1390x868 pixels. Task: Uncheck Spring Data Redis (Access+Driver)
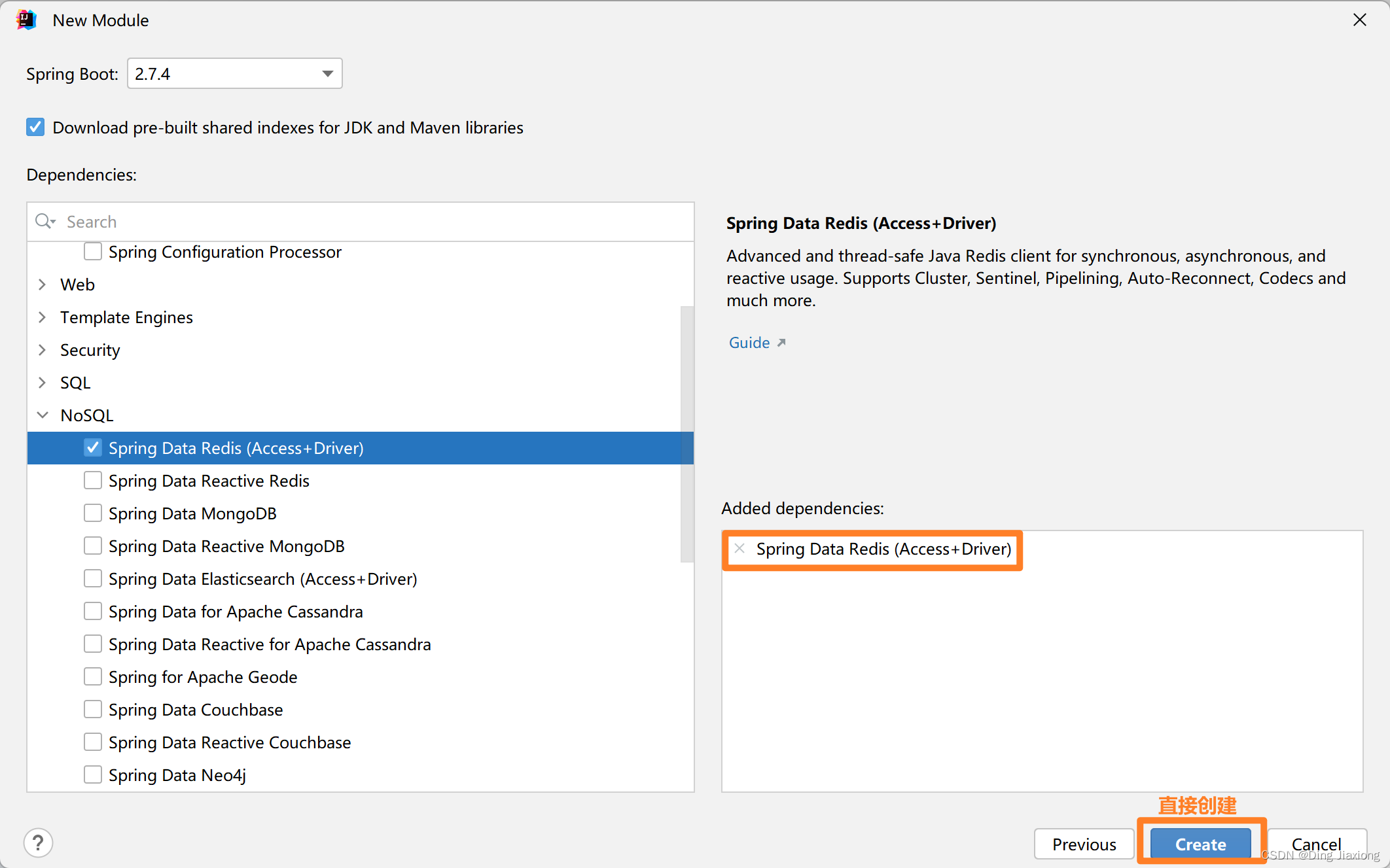[x=93, y=447]
